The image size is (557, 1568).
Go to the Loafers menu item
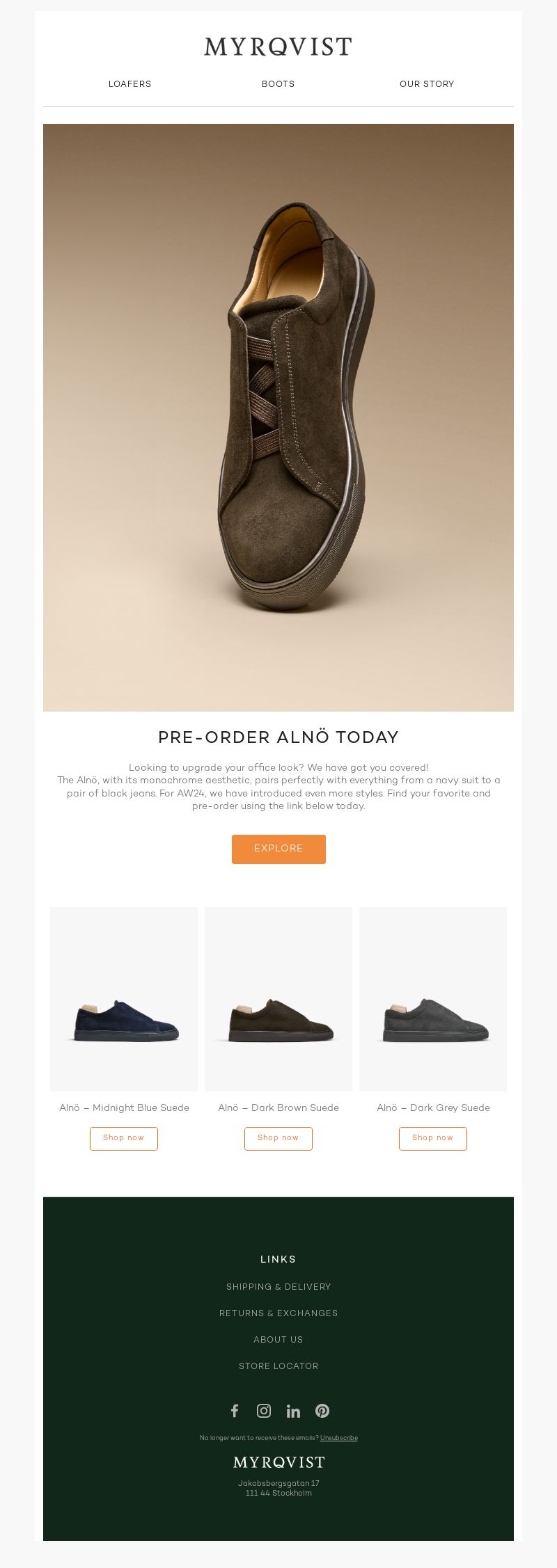click(130, 84)
